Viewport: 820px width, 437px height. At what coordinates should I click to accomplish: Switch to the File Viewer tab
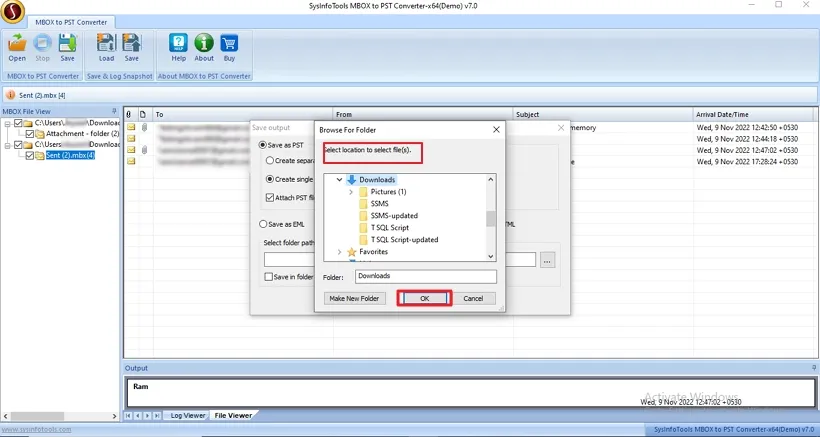(233, 416)
